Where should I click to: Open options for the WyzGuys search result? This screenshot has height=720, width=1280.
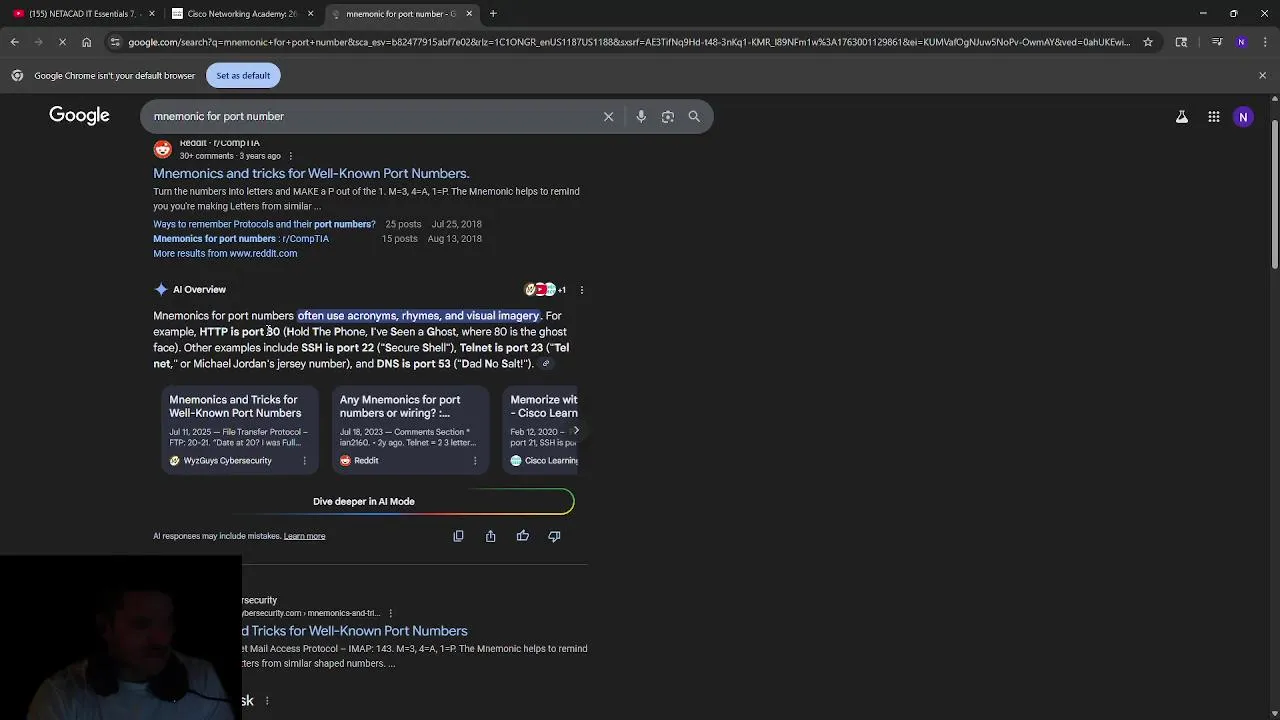click(x=391, y=613)
